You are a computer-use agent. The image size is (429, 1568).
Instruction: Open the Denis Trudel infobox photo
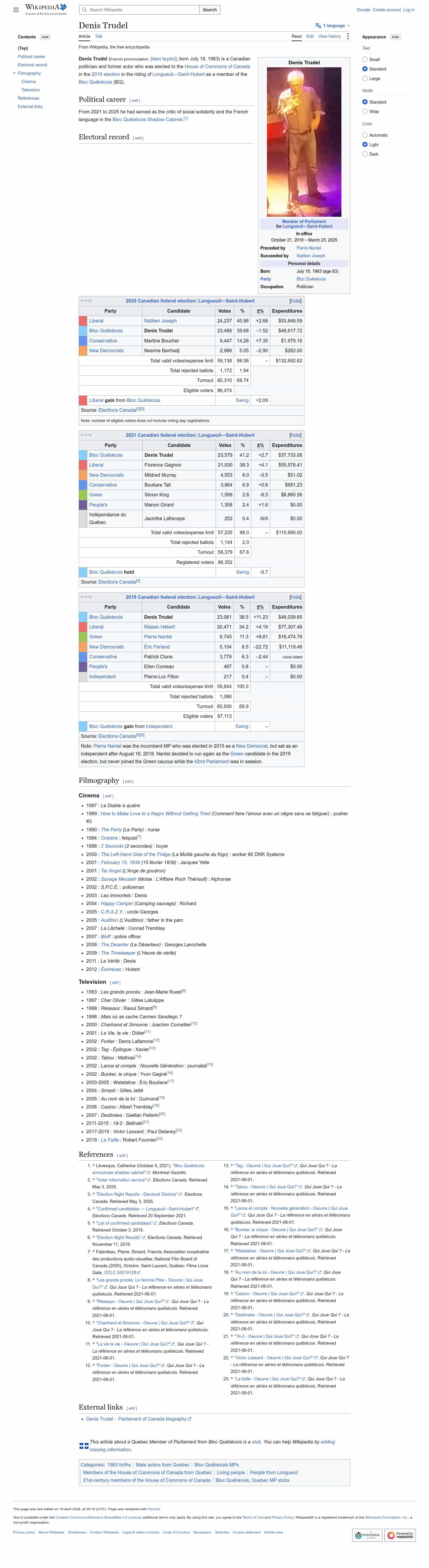304,142
